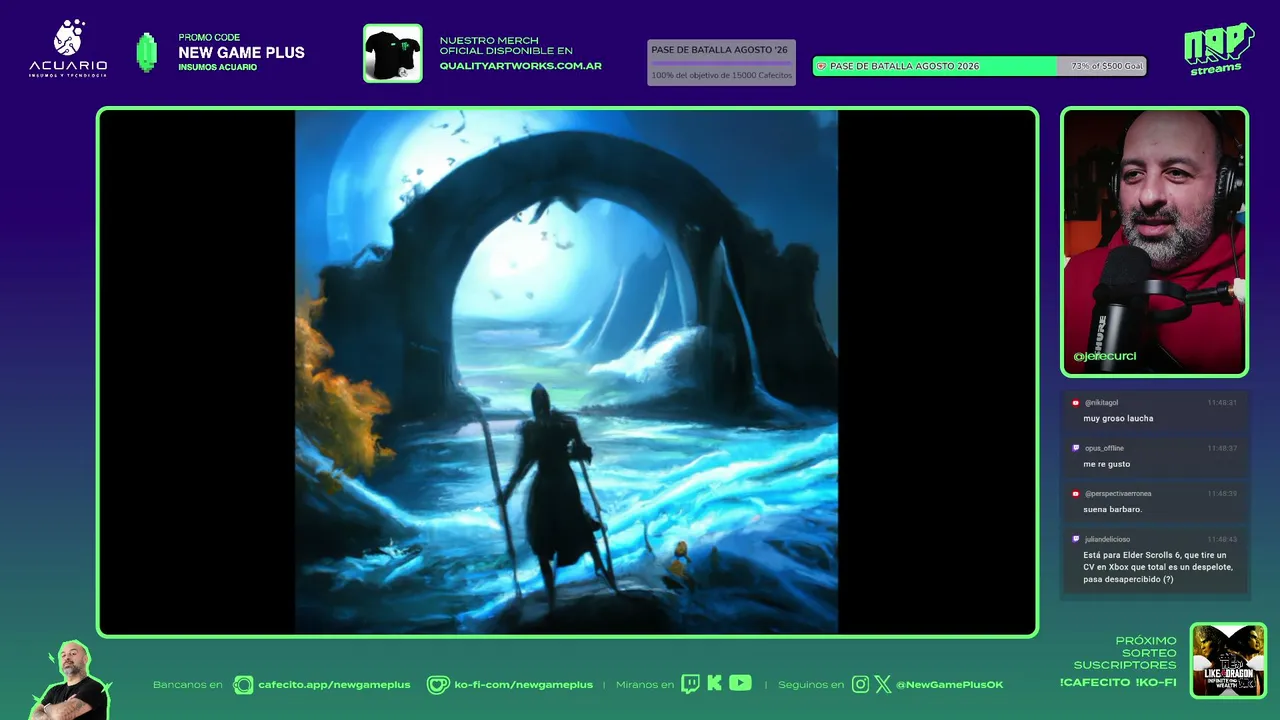Click the 'PROMO CODE' label

[209, 38]
